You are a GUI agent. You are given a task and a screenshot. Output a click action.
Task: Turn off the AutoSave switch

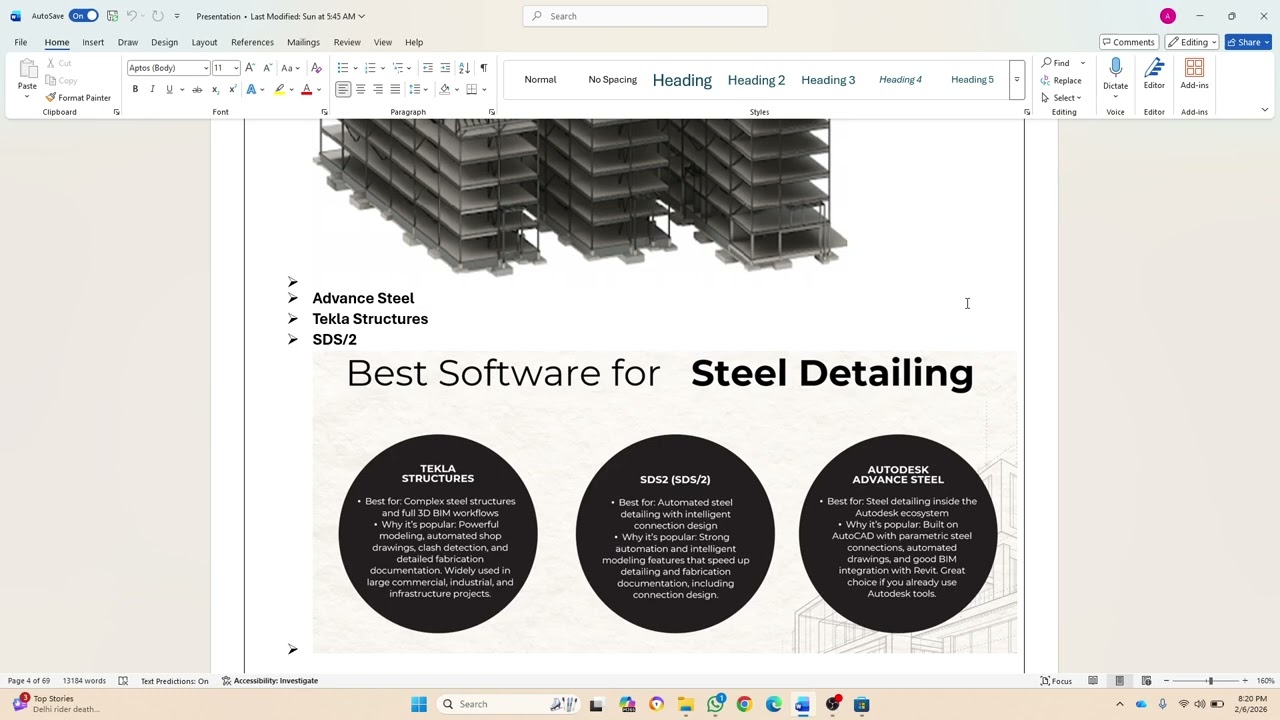click(x=84, y=16)
